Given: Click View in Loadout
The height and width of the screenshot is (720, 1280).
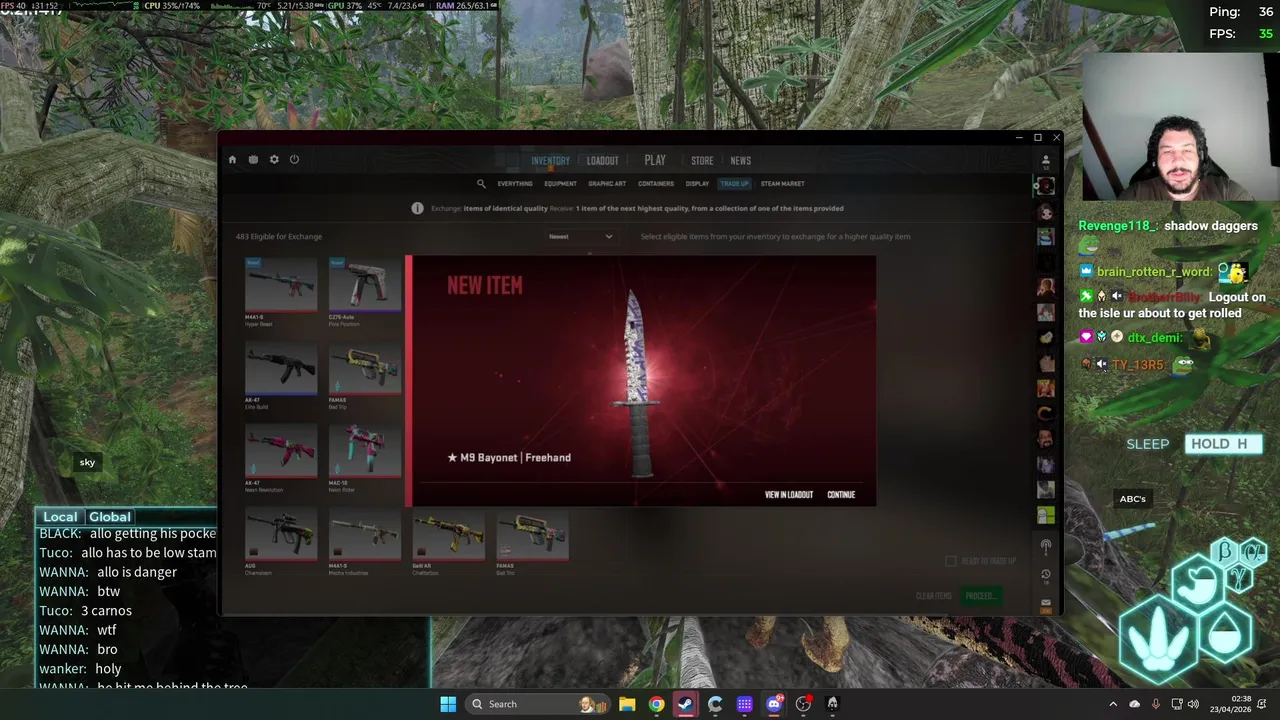Looking at the screenshot, I should [789, 495].
